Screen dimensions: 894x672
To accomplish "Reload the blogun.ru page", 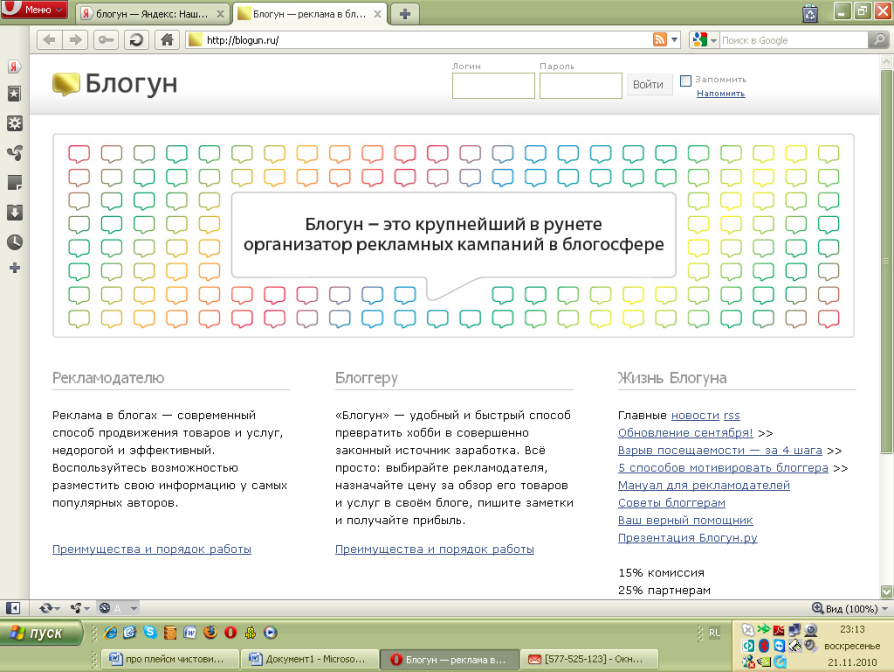I will coord(136,40).
